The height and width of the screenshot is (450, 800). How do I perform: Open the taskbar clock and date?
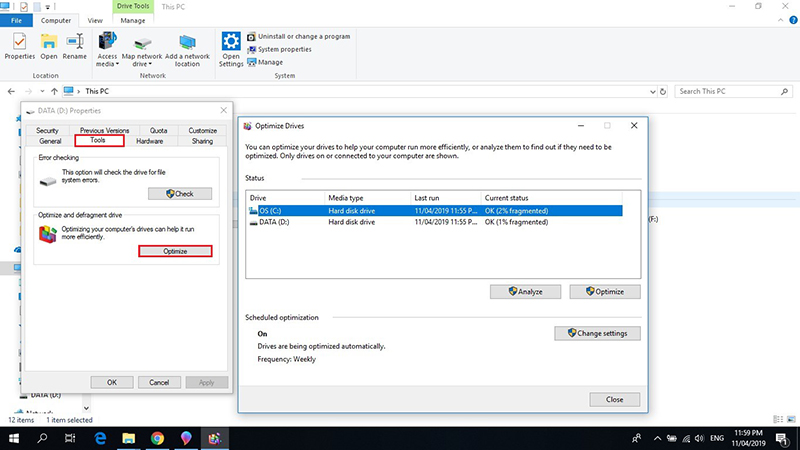point(748,438)
